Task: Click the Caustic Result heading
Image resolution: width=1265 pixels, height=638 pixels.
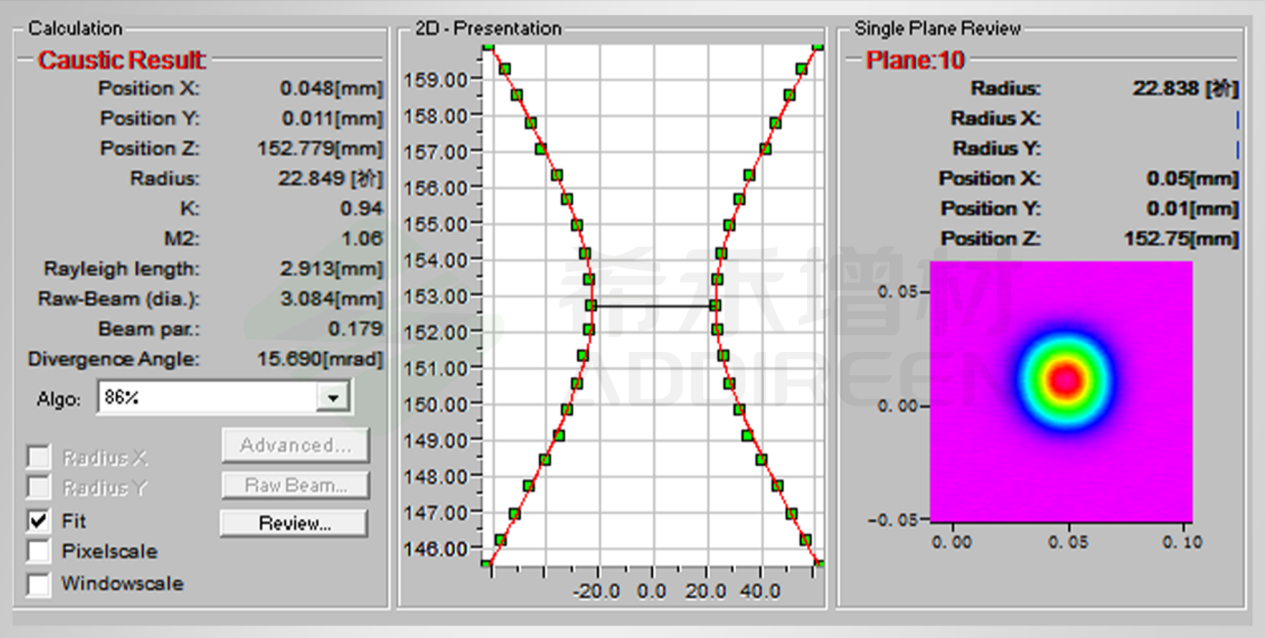Action: (x=122, y=60)
